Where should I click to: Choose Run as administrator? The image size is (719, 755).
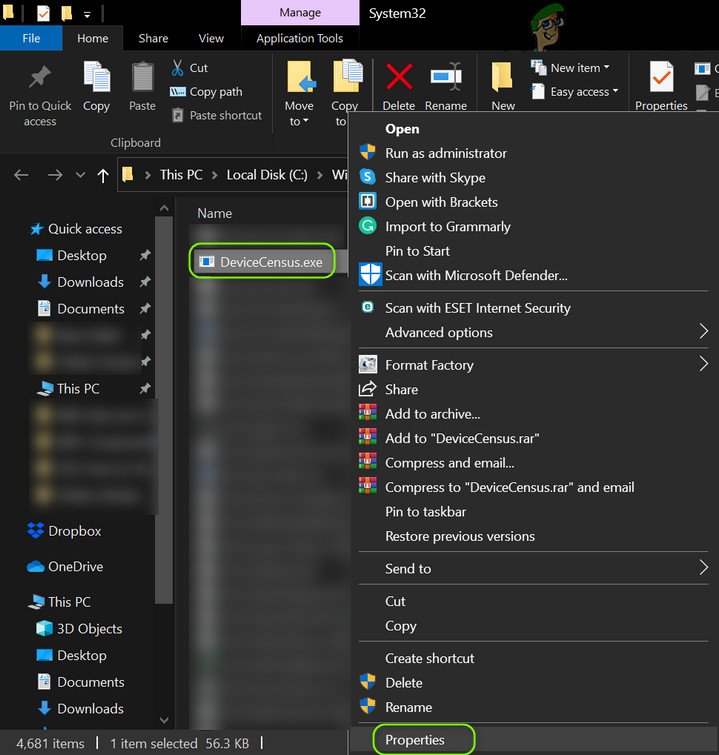pyautogui.click(x=445, y=153)
